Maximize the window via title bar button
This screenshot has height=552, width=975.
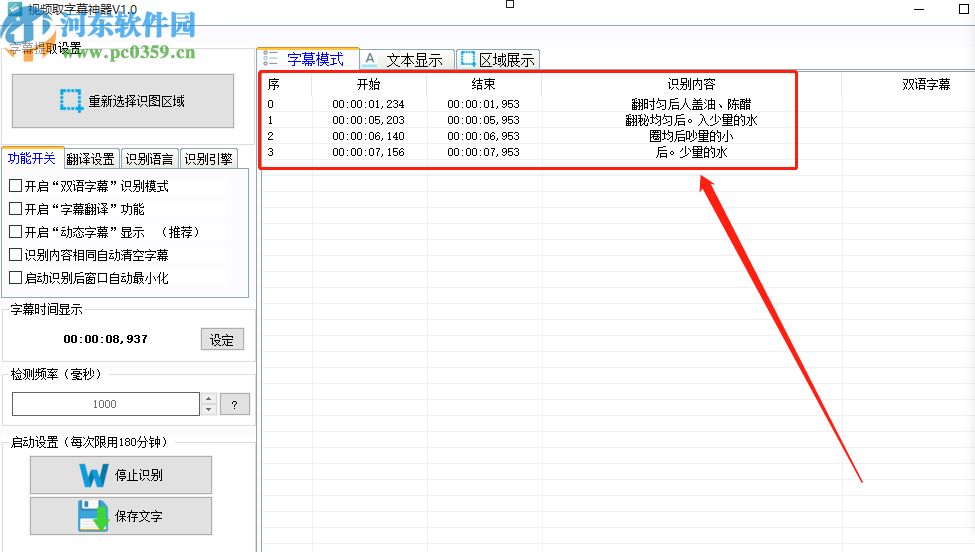tap(964, 9)
